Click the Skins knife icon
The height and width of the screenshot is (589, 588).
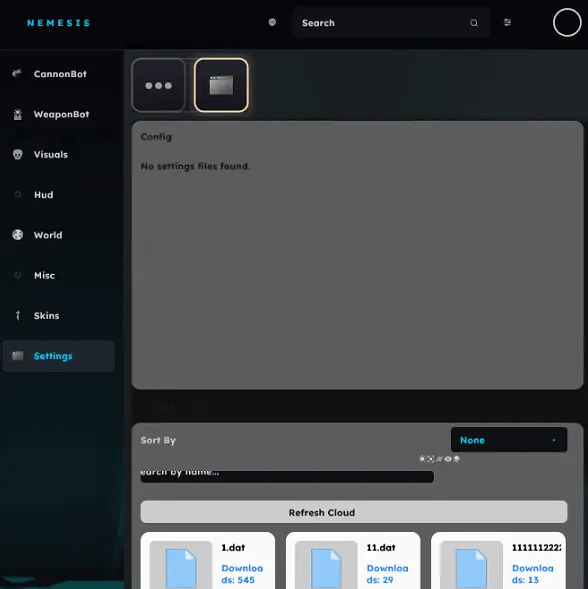click(18, 315)
